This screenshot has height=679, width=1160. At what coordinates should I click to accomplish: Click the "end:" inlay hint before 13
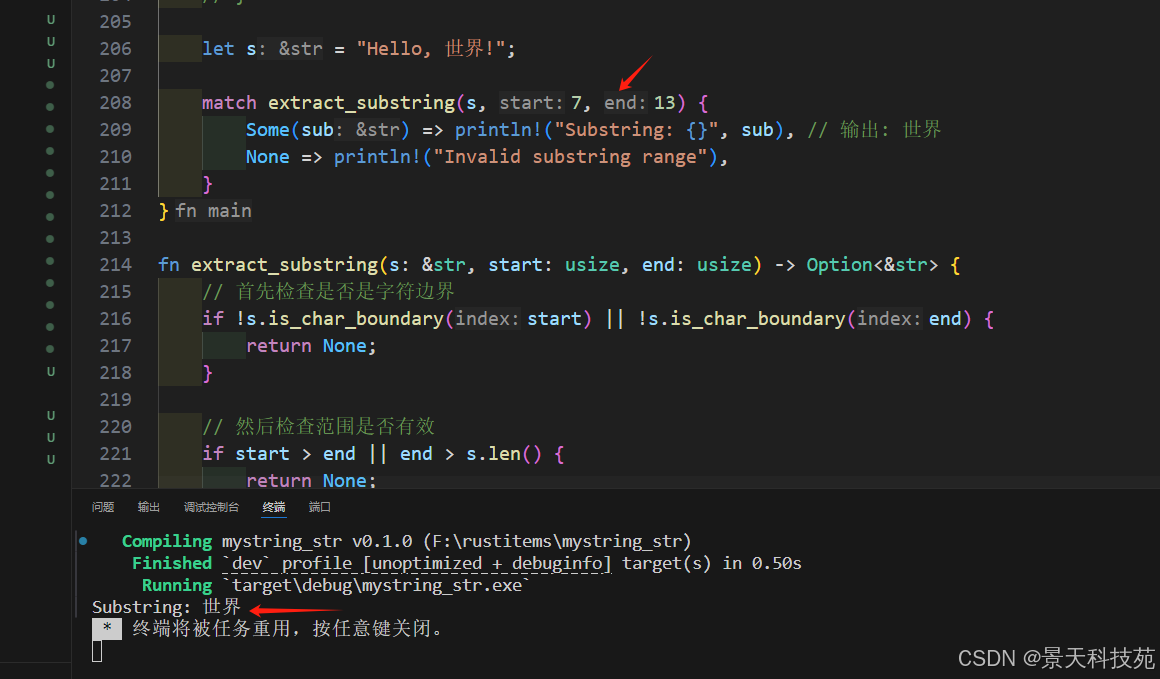click(x=626, y=103)
